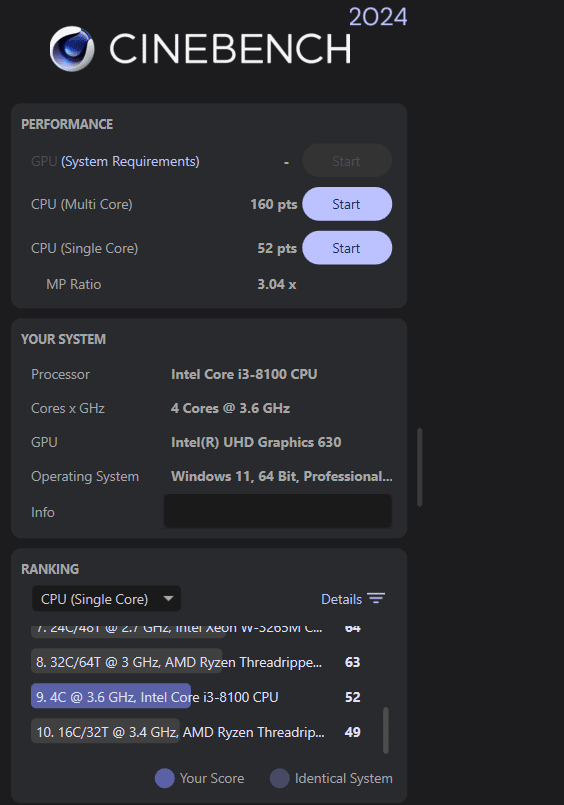Click the 160 pts multi core score
The width and height of the screenshot is (564, 805).
coord(274,204)
